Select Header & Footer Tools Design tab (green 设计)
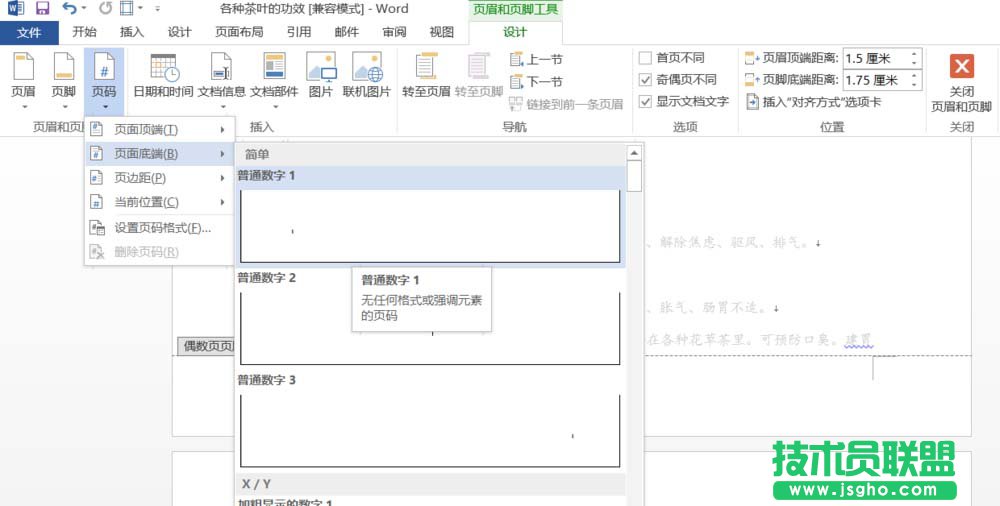The width and height of the screenshot is (1000, 506). pyautogui.click(x=515, y=33)
